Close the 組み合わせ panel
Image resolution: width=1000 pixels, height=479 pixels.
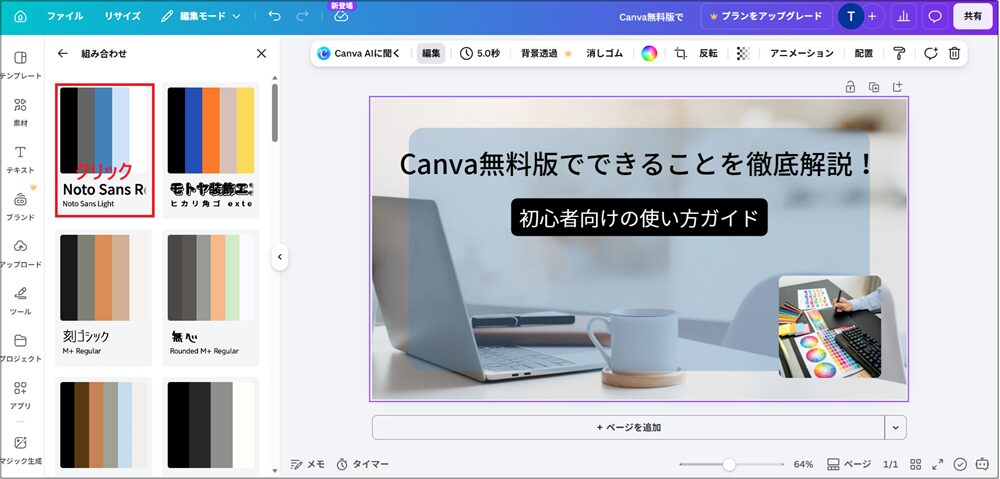261,54
